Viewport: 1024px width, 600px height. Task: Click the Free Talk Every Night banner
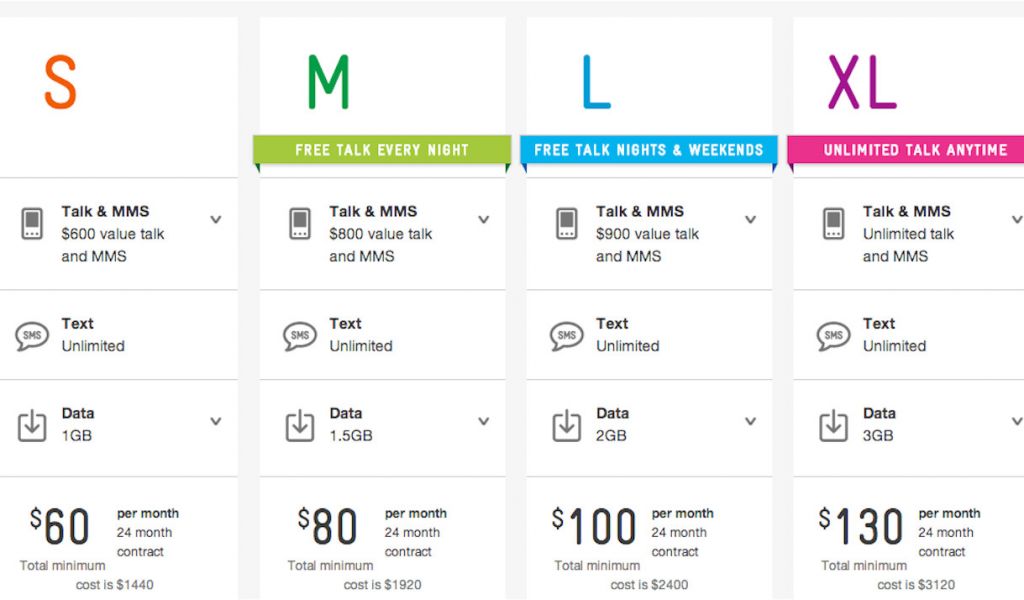[x=382, y=150]
